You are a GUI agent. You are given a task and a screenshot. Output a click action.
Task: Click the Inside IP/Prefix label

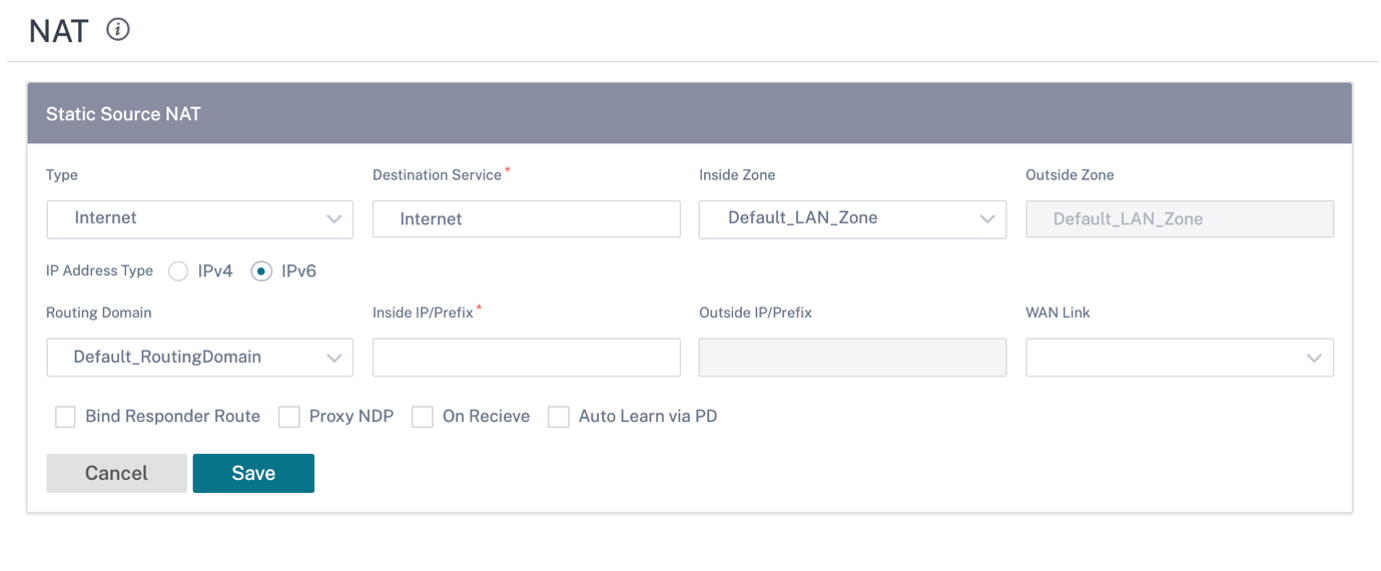[422, 313]
